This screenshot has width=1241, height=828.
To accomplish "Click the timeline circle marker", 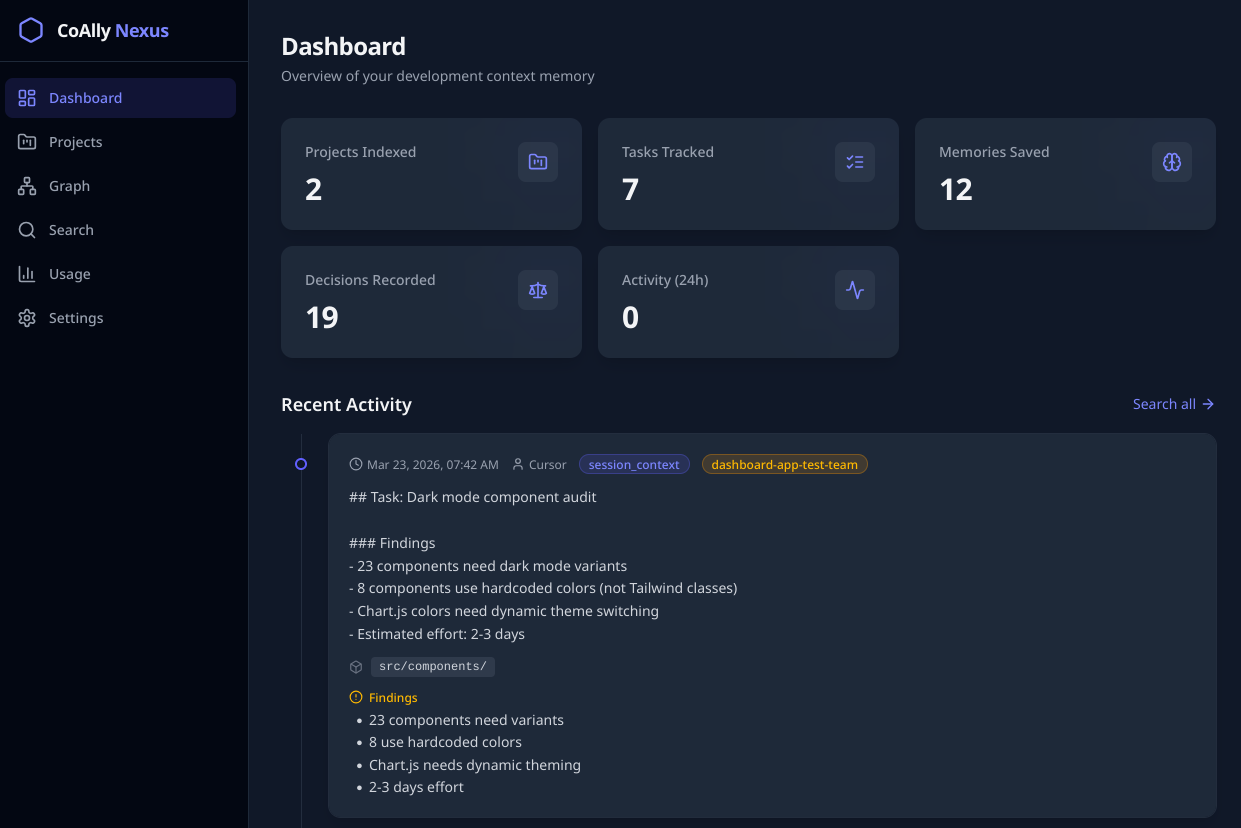I will click(301, 464).
